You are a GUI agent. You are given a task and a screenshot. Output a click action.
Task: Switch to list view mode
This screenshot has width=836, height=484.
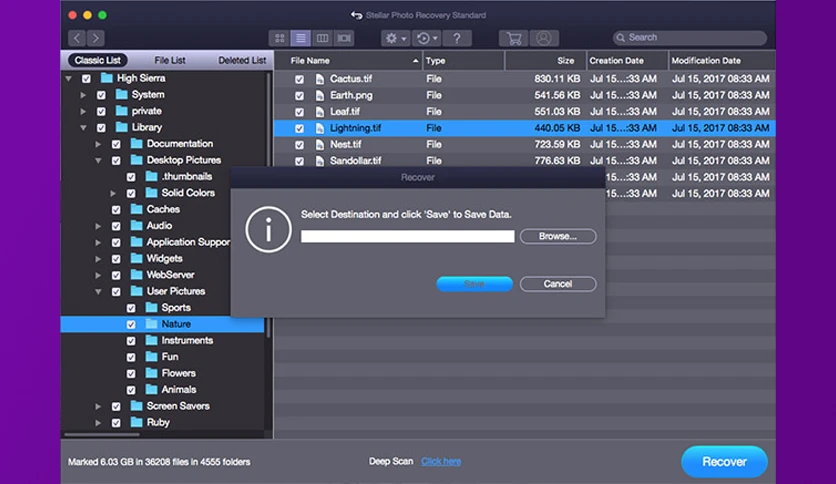(301, 38)
